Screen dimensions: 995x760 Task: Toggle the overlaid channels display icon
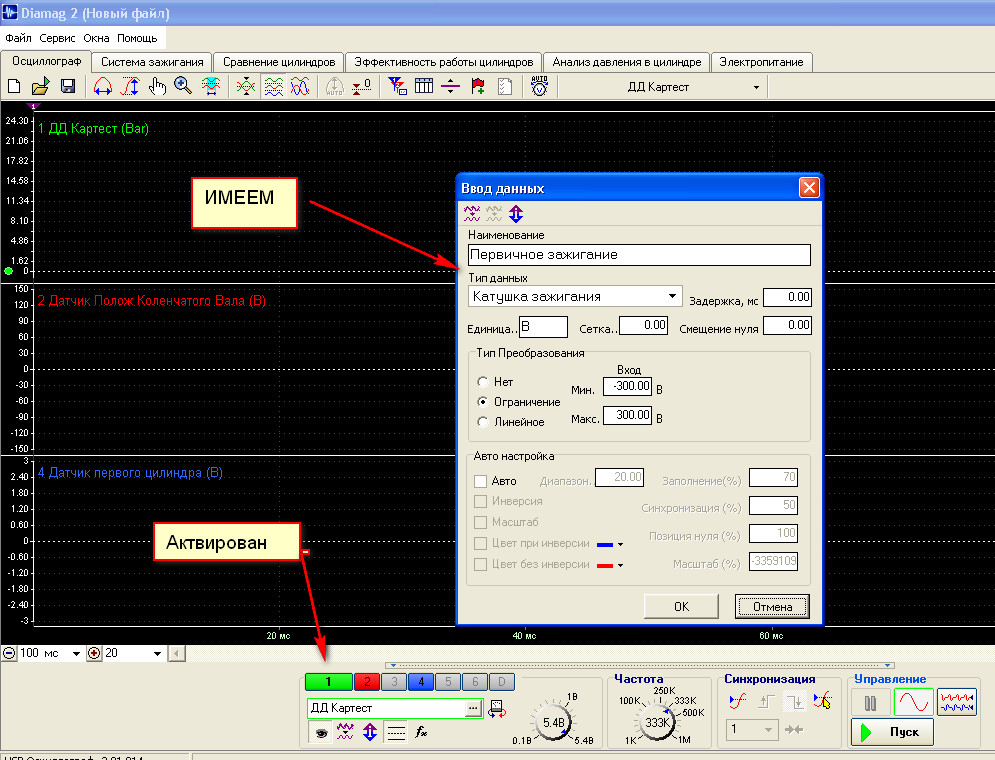[x=300, y=86]
